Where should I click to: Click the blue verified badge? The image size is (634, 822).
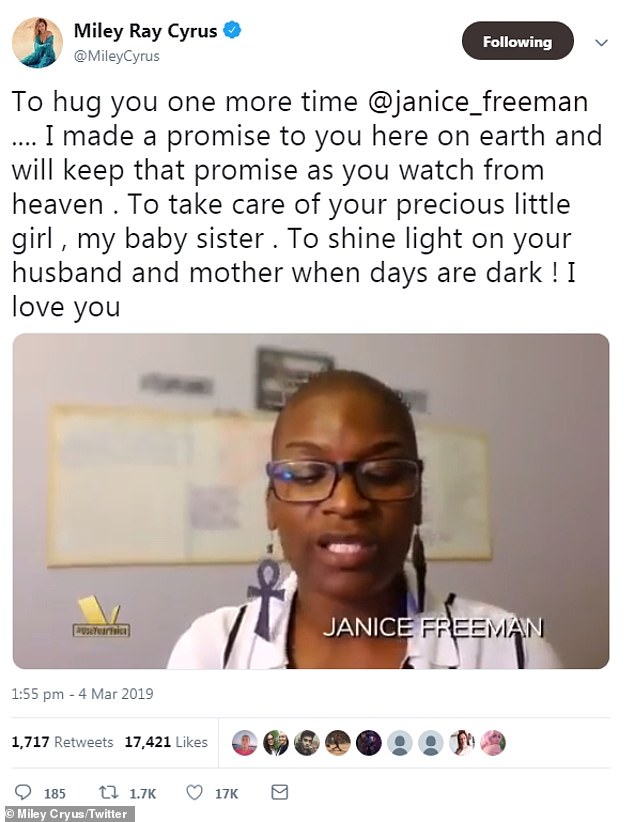(232, 30)
